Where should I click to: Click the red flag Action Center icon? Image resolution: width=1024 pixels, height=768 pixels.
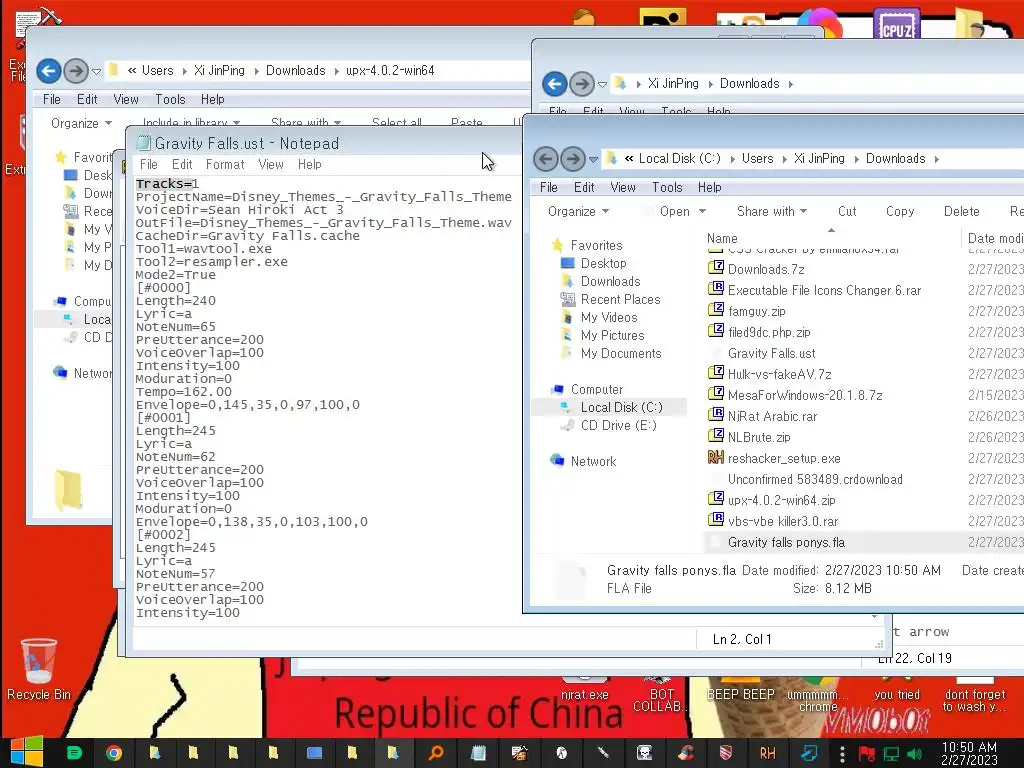coord(867,754)
